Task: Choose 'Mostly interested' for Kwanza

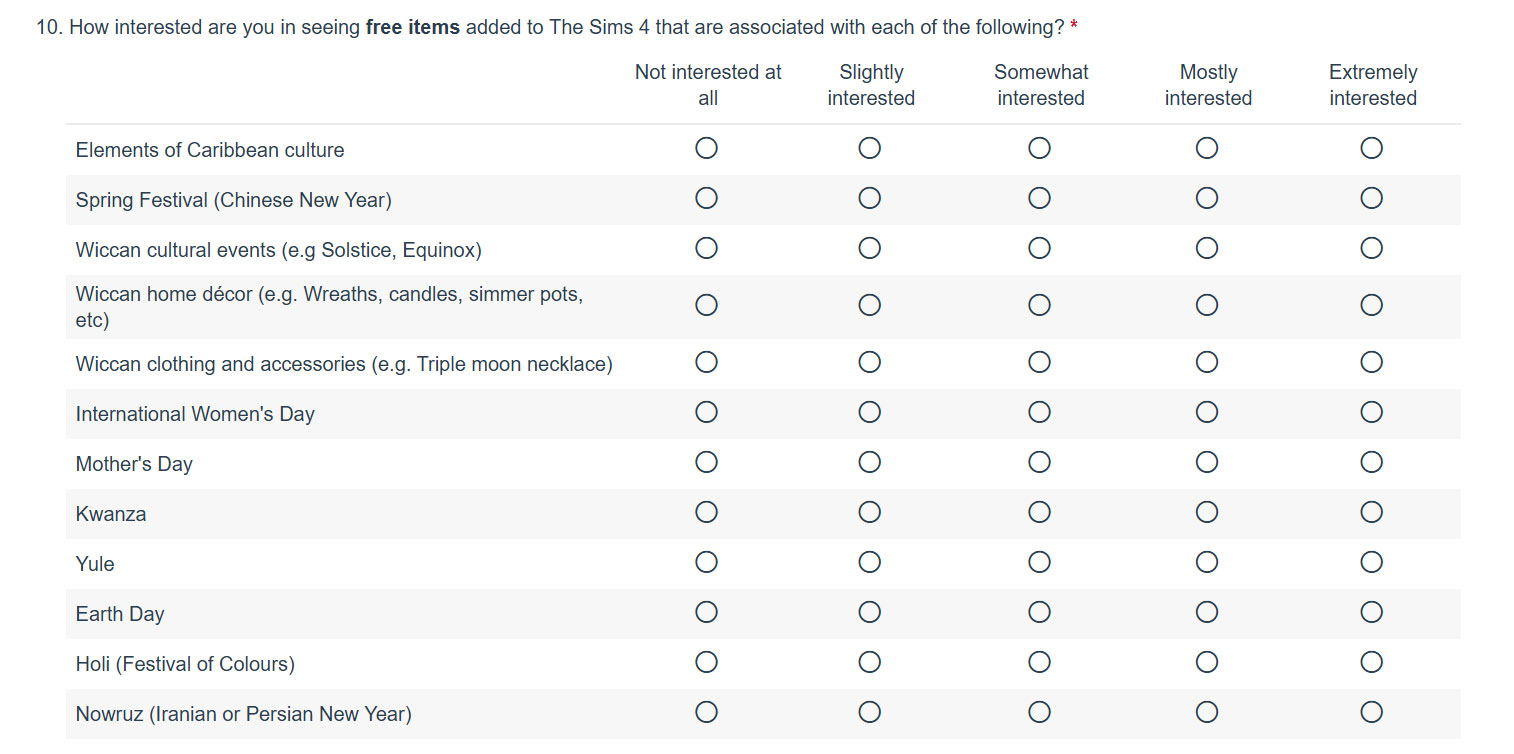Action: (1207, 512)
